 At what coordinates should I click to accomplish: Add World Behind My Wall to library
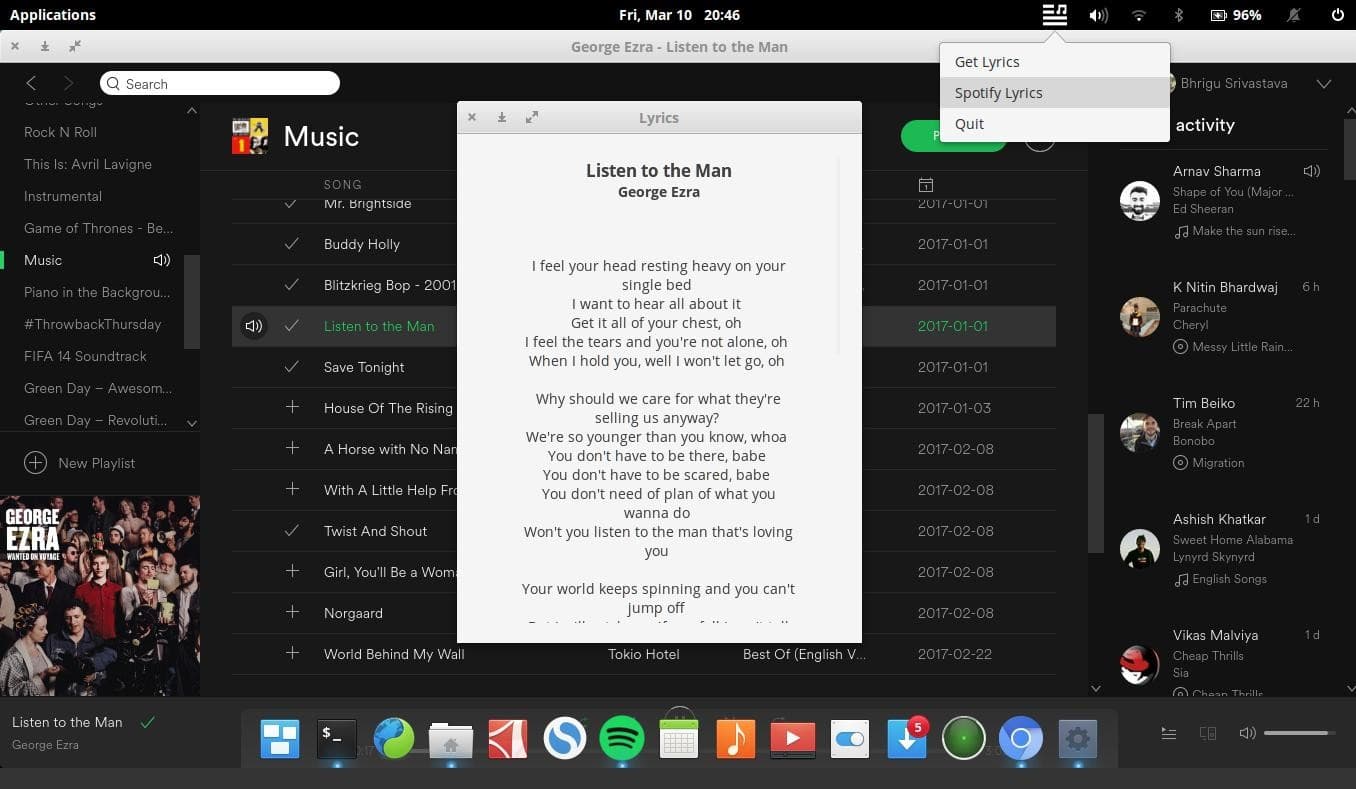coord(292,654)
